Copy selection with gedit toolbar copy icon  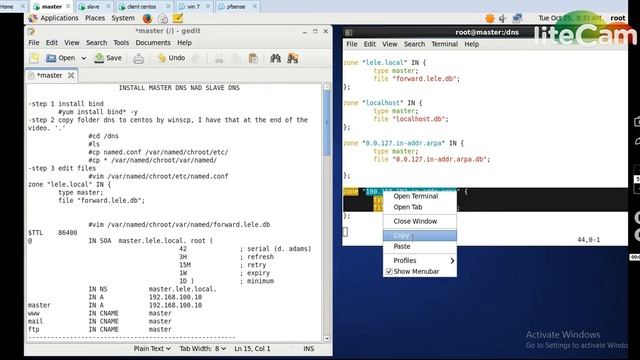236,58
